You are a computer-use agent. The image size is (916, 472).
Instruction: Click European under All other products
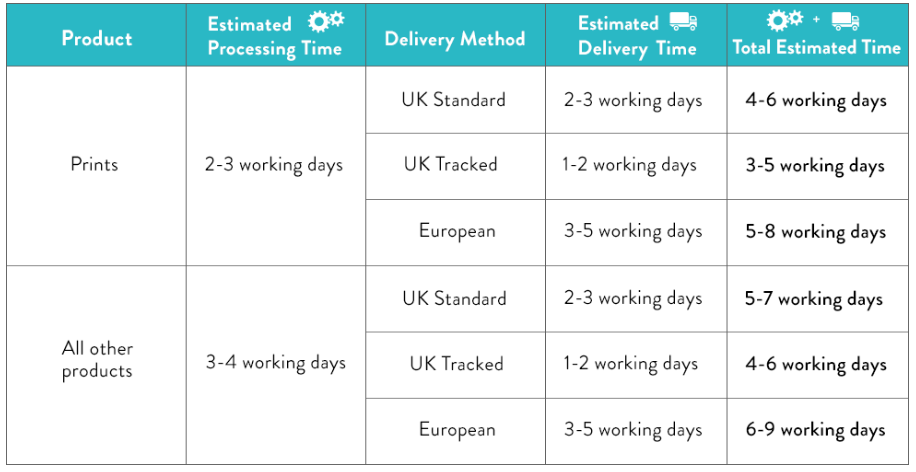tap(457, 431)
